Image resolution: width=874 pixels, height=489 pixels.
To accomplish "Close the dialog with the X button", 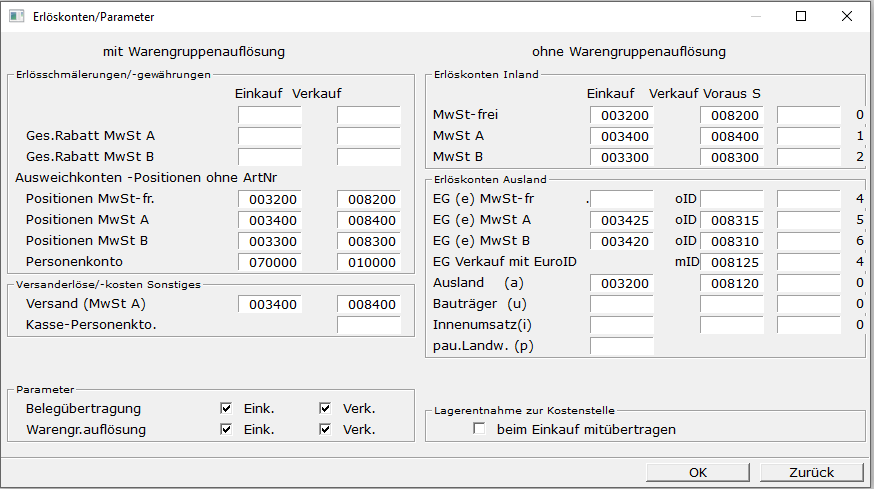I will coord(847,17).
